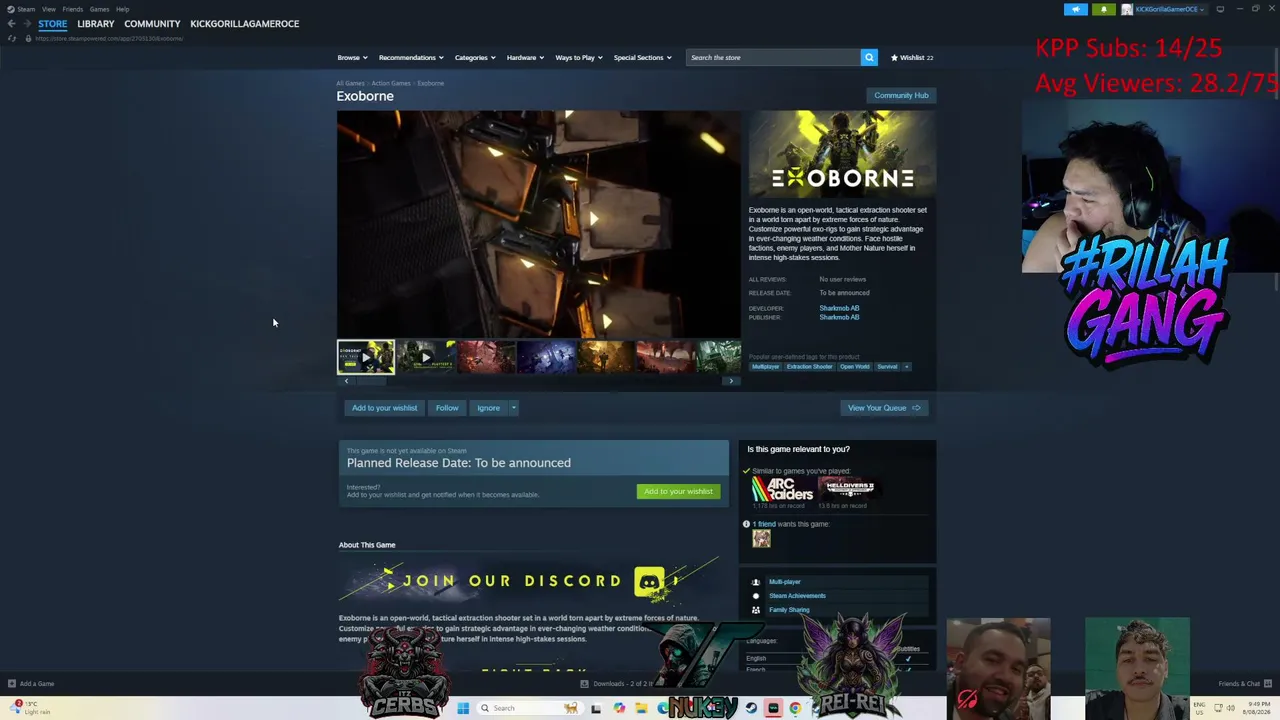Expand the Recommendations dropdown
The height and width of the screenshot is (720, 1280).
411,57
